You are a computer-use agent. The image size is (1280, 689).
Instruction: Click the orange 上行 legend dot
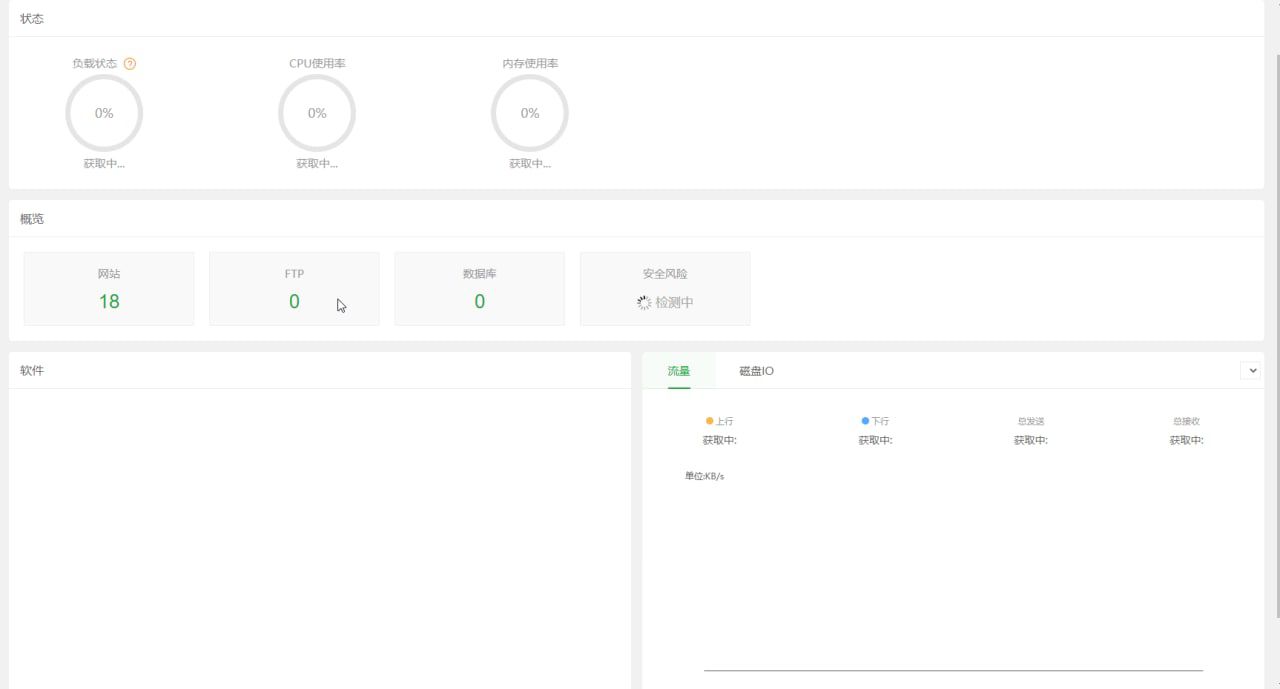710,421
